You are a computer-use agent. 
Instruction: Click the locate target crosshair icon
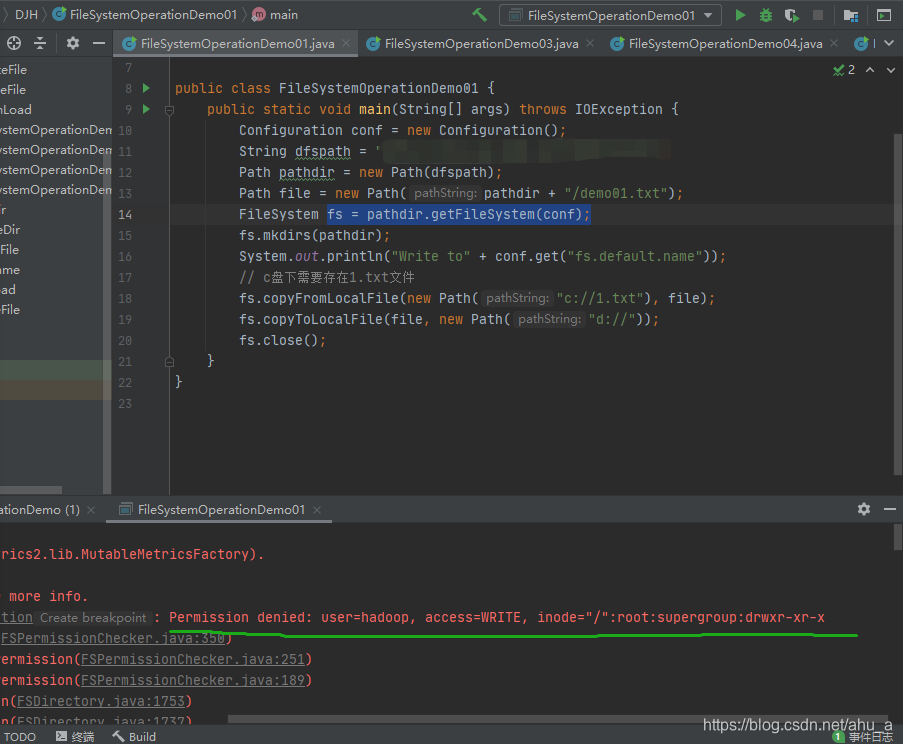pos(14,43)
